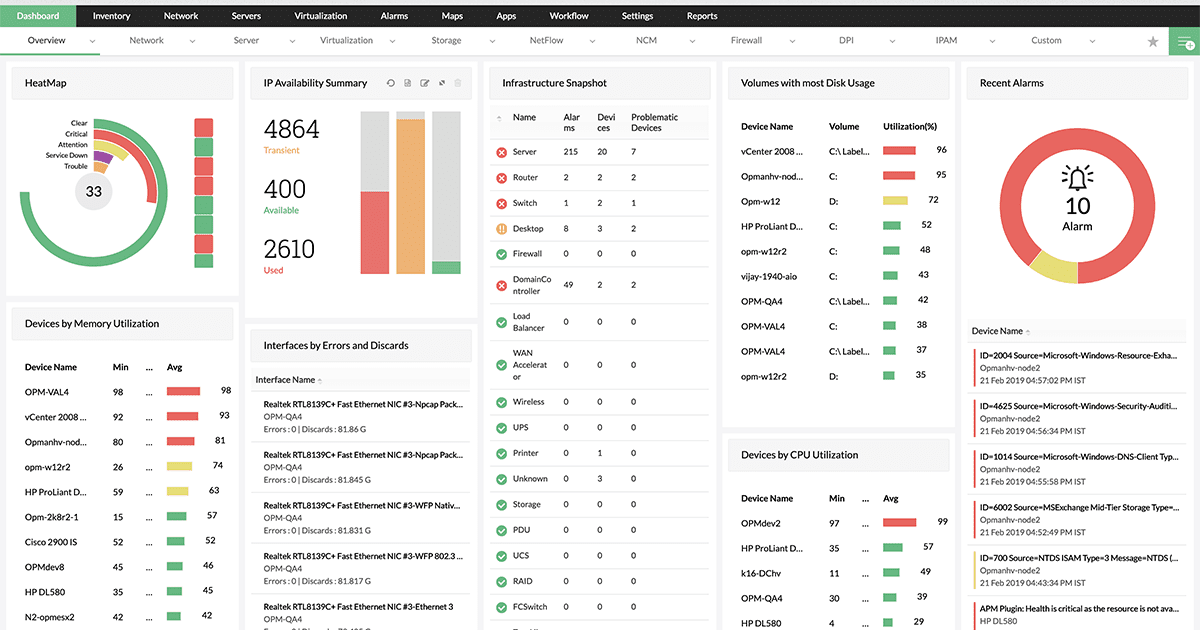Toggle sort on Interface Name column

(286, 380)
